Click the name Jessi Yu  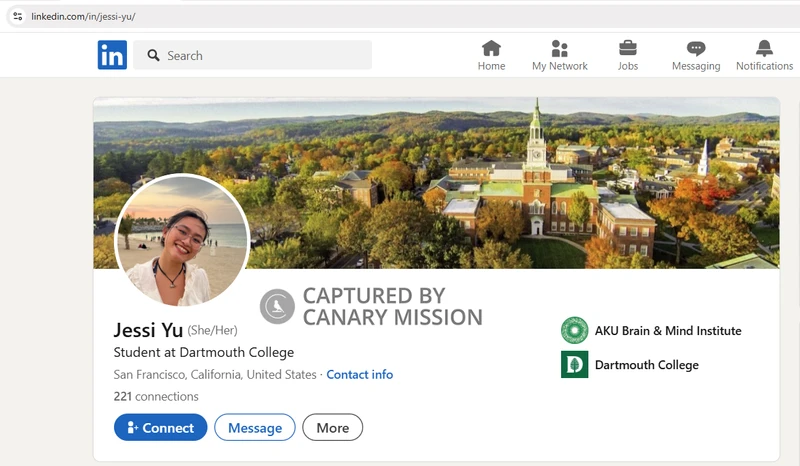pyautogui.click(x=148, y=330)
